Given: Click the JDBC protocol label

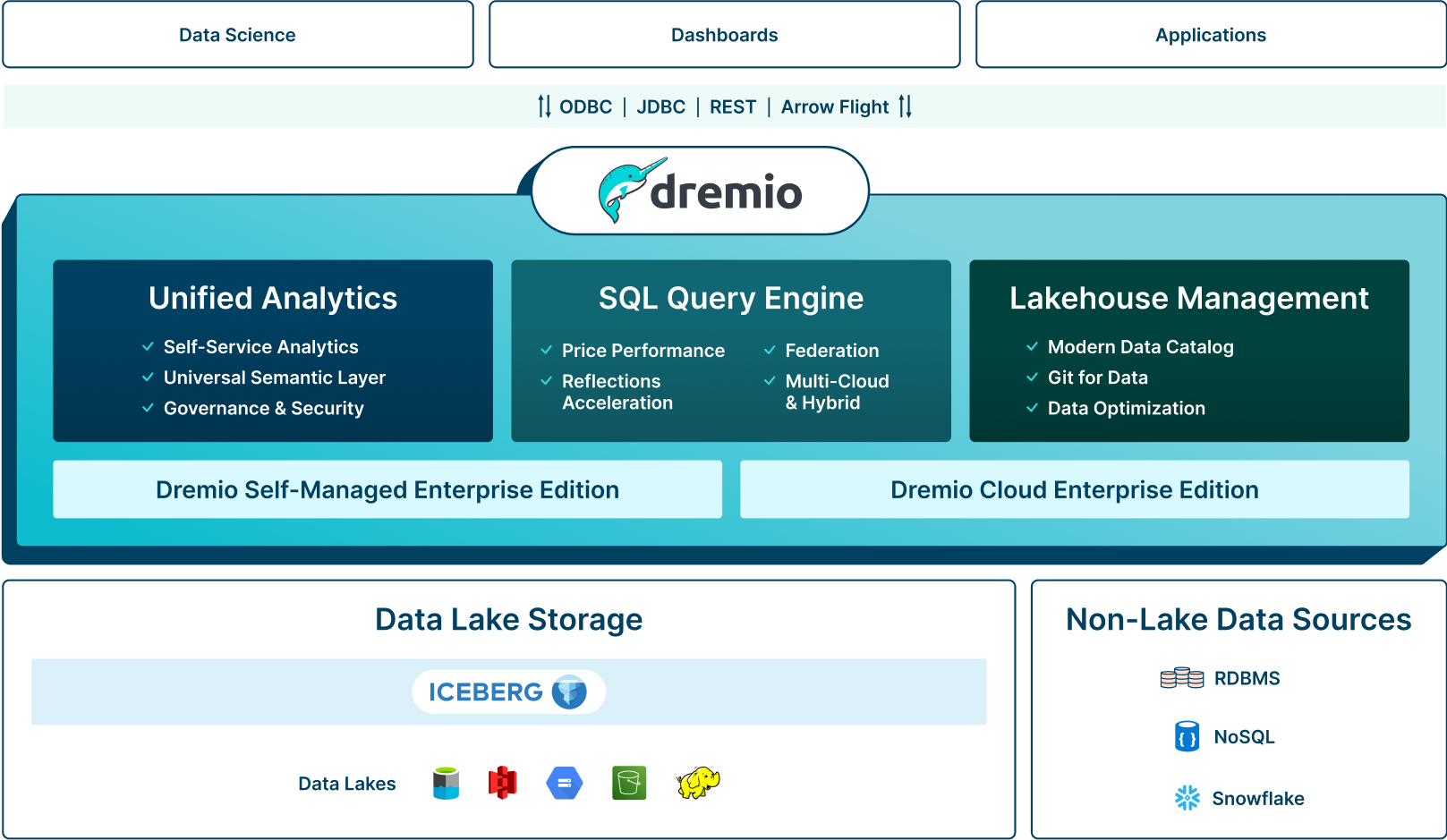Looking at the screenshot, I should pos(661,106).
